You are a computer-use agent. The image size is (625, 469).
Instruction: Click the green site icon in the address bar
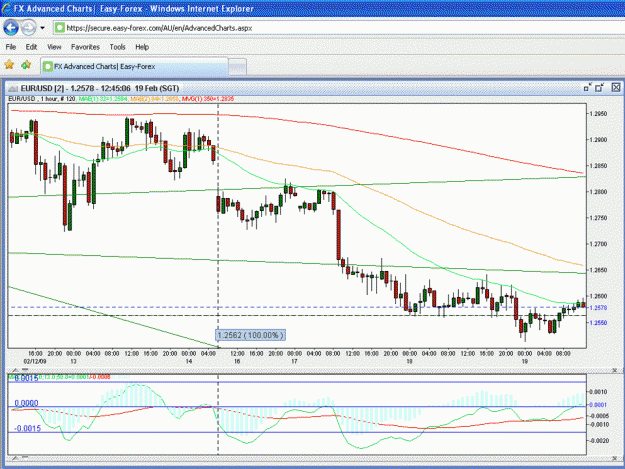coord(60,28)
